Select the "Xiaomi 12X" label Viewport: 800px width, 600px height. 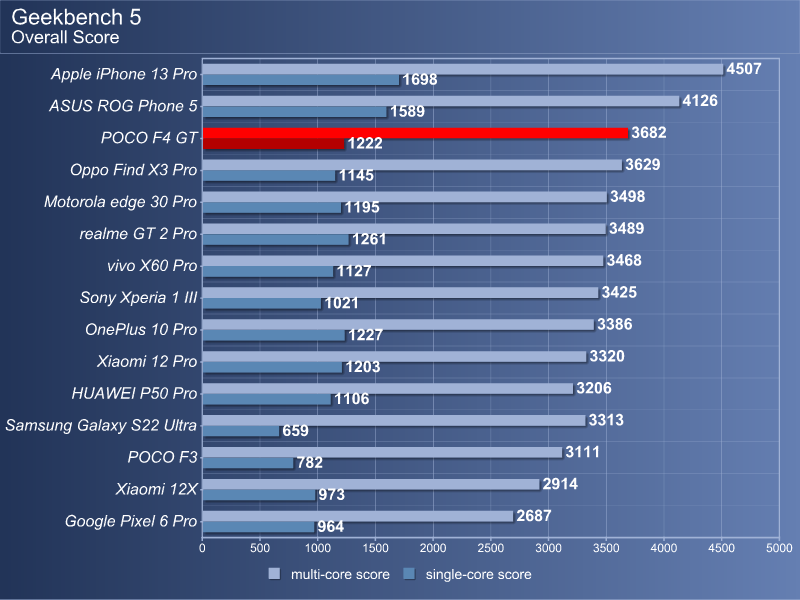156,489
